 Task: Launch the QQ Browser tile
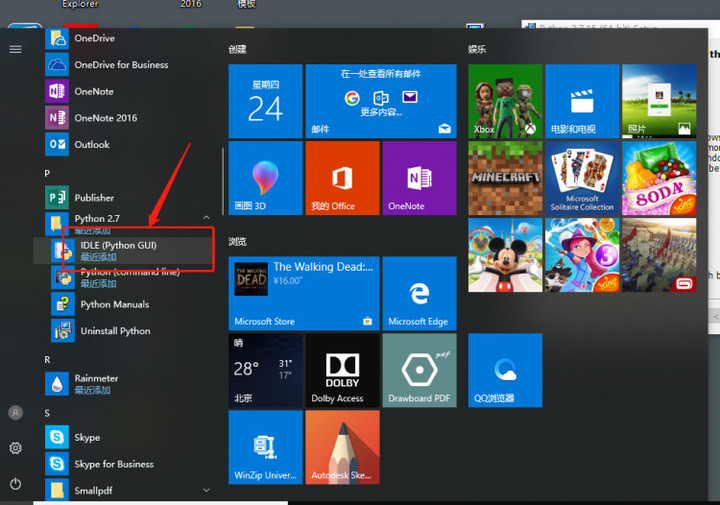pyautogui.click(x=505, y=370)
